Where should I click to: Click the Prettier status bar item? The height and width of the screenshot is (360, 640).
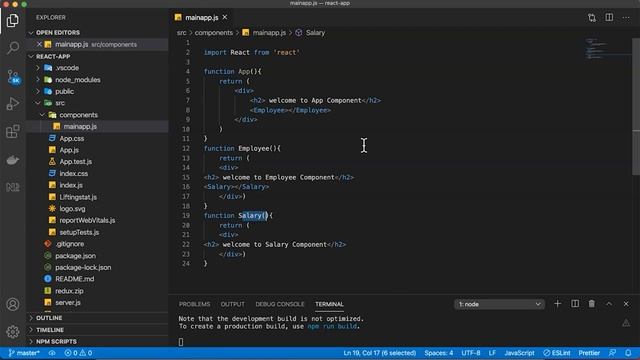pos(589,353)
